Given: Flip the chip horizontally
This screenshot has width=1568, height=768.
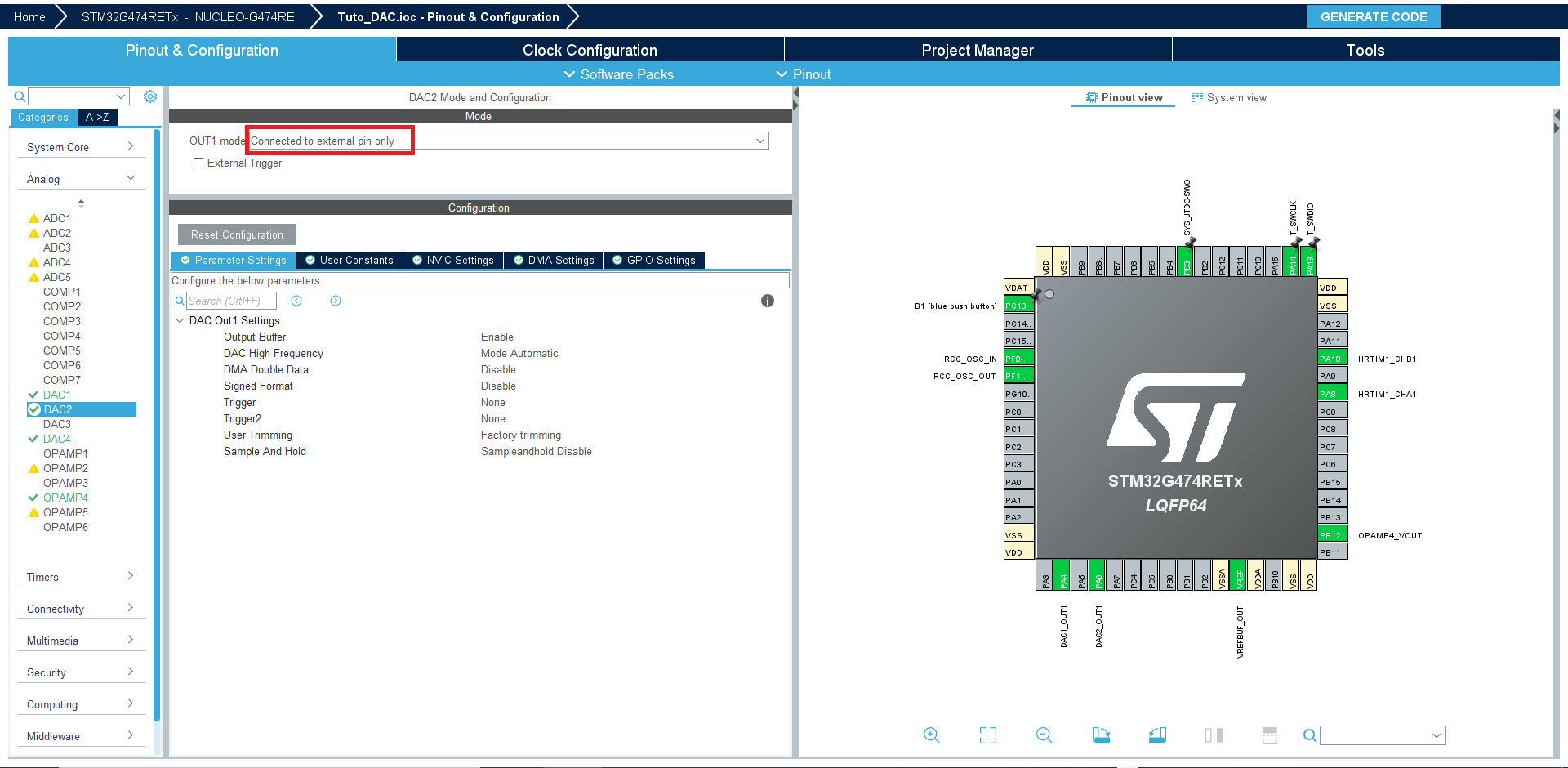Looking at the screenshot, I should pyautogui.click(x=1214, y=735).
